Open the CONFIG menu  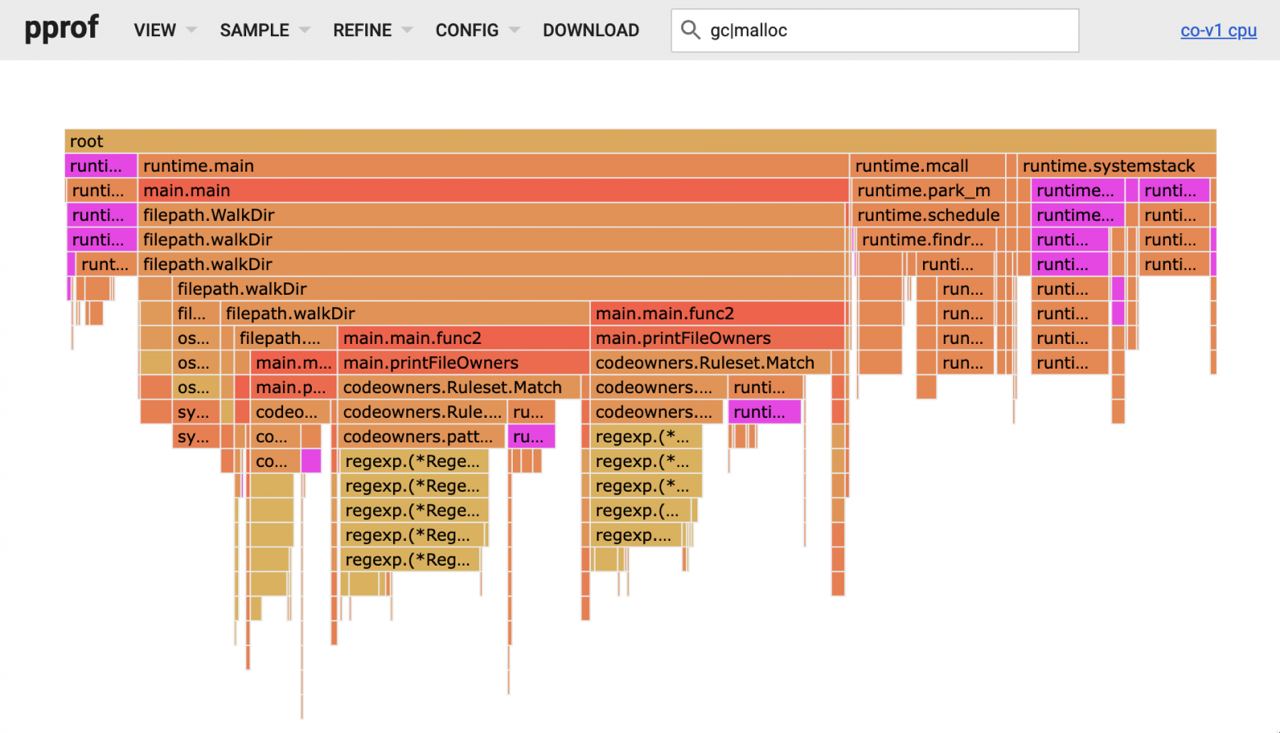click(x=478, y=30)
